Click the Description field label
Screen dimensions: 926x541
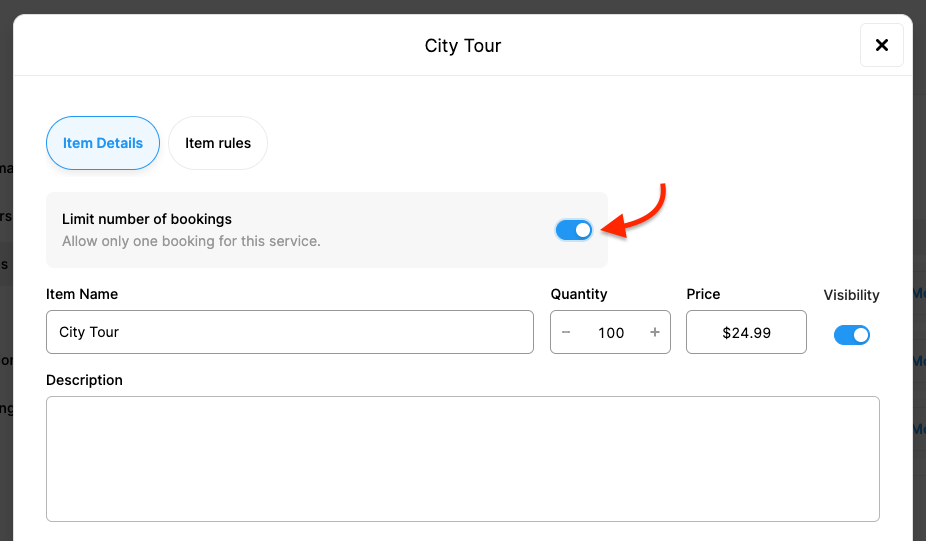[x=85, y=380]
